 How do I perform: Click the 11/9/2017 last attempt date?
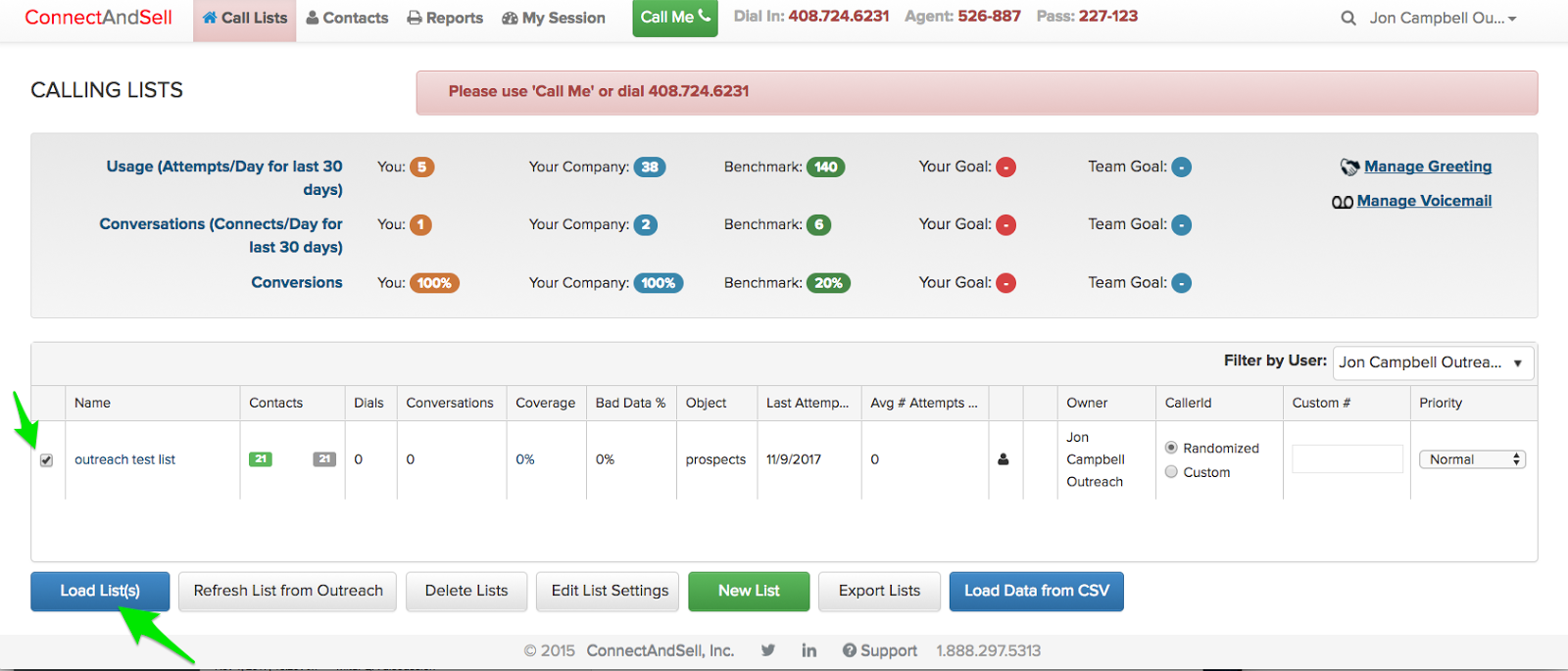(x=794, y=459)
